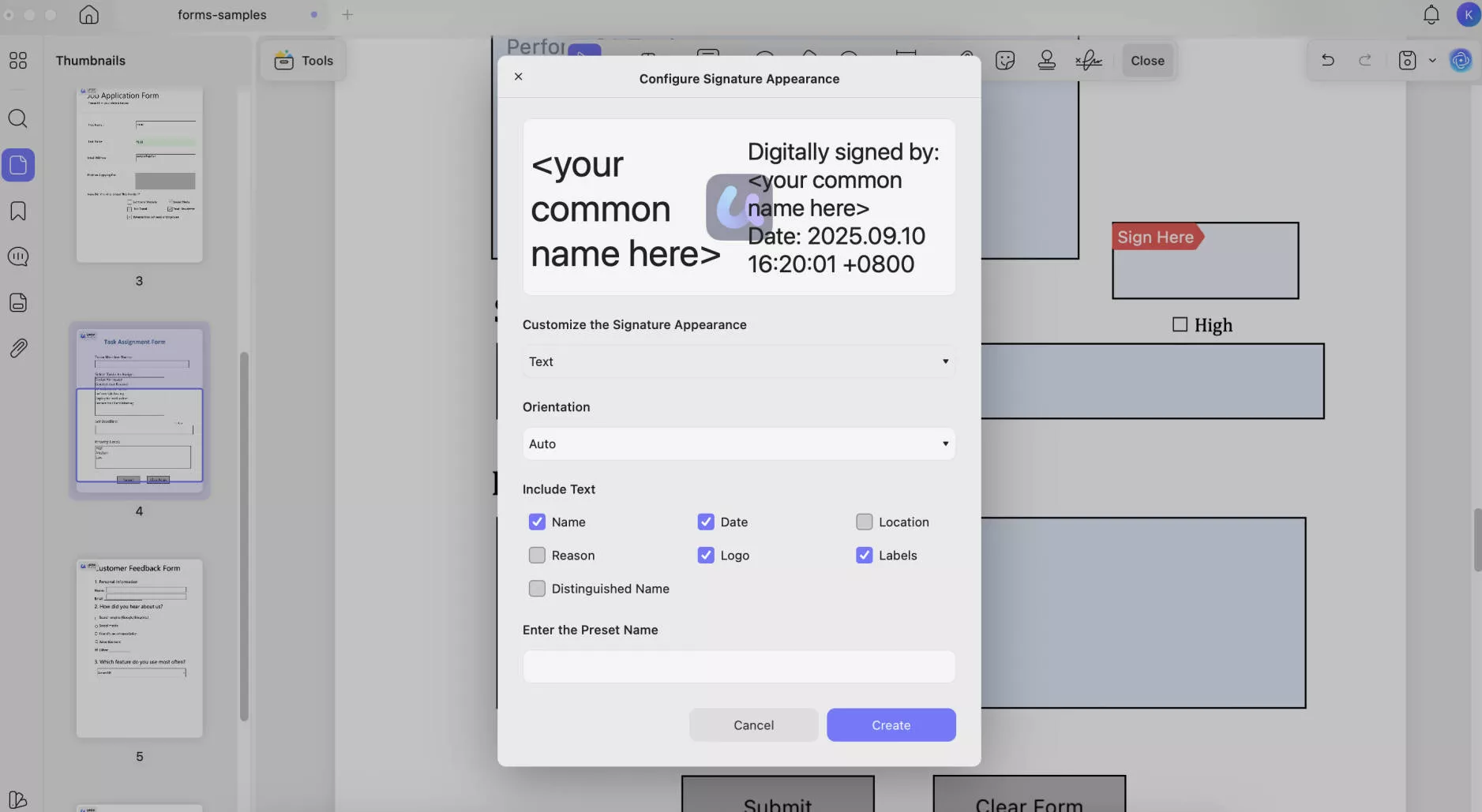Image resolution: width=1482 pixels, height=812 pixels.
Task: Click the Undo icon
Action: pos(1328,60)
